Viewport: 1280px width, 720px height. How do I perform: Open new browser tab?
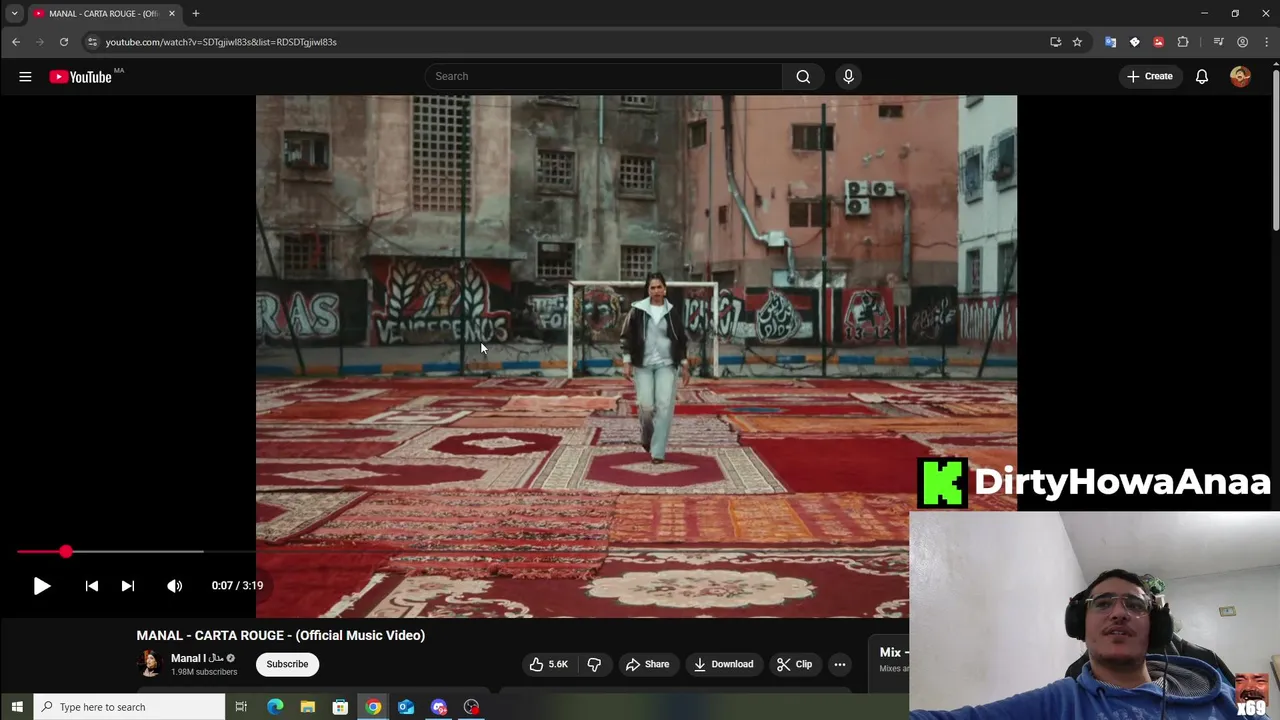(196, 13)
